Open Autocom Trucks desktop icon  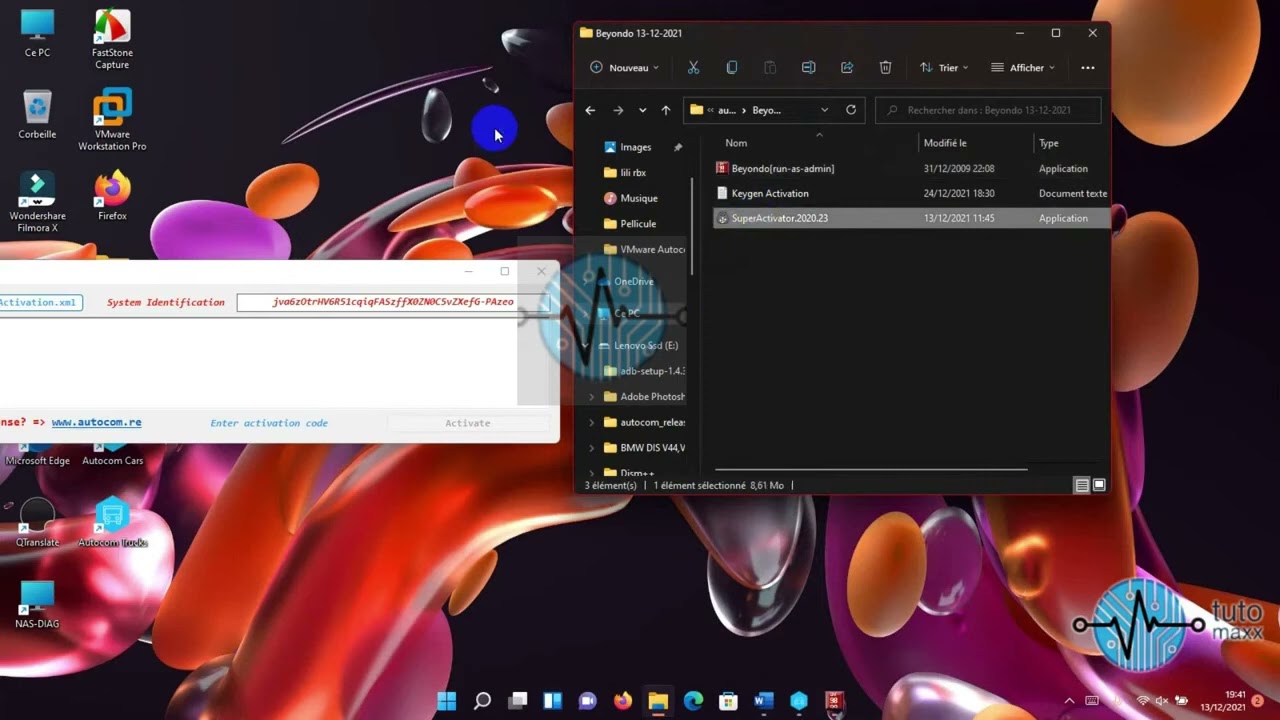coord(112,522)
